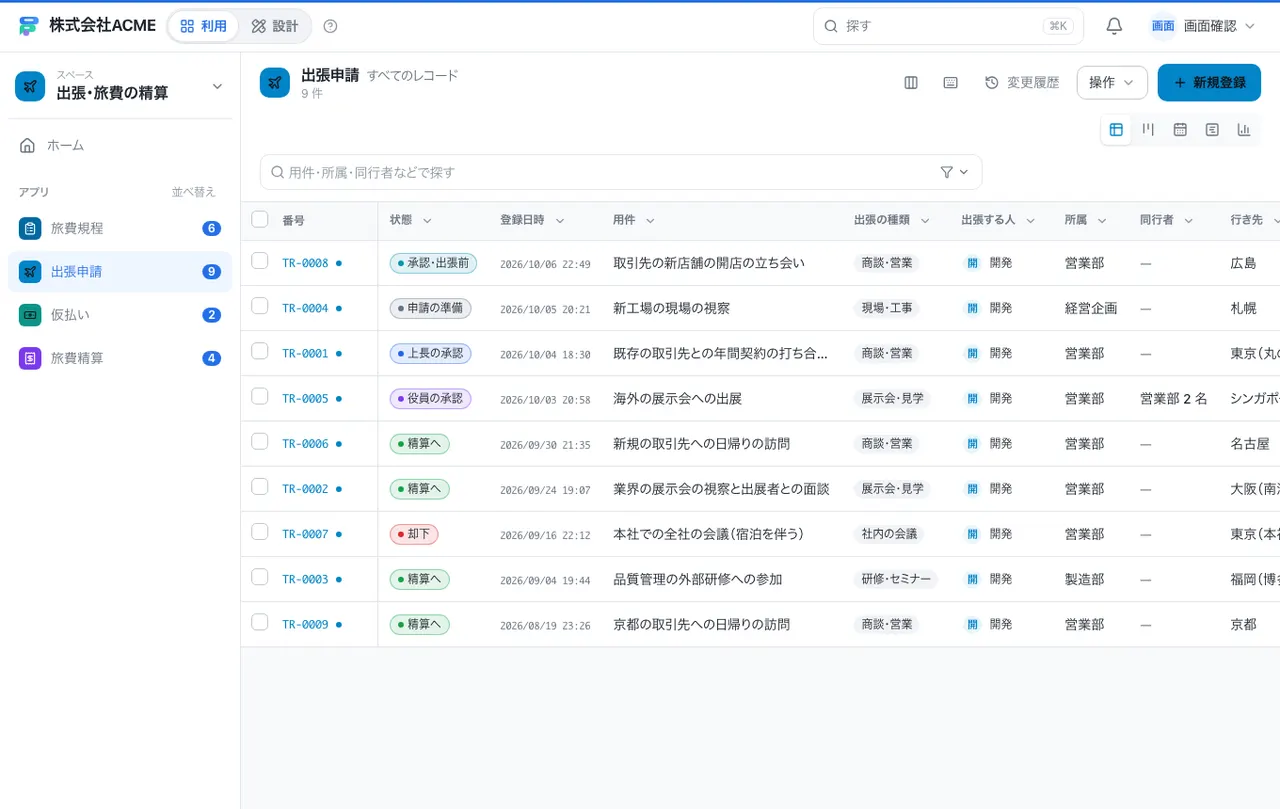Select 出張申請 in the sidebar
This screenshot has height=809, width=1280.
click(120, 271)
